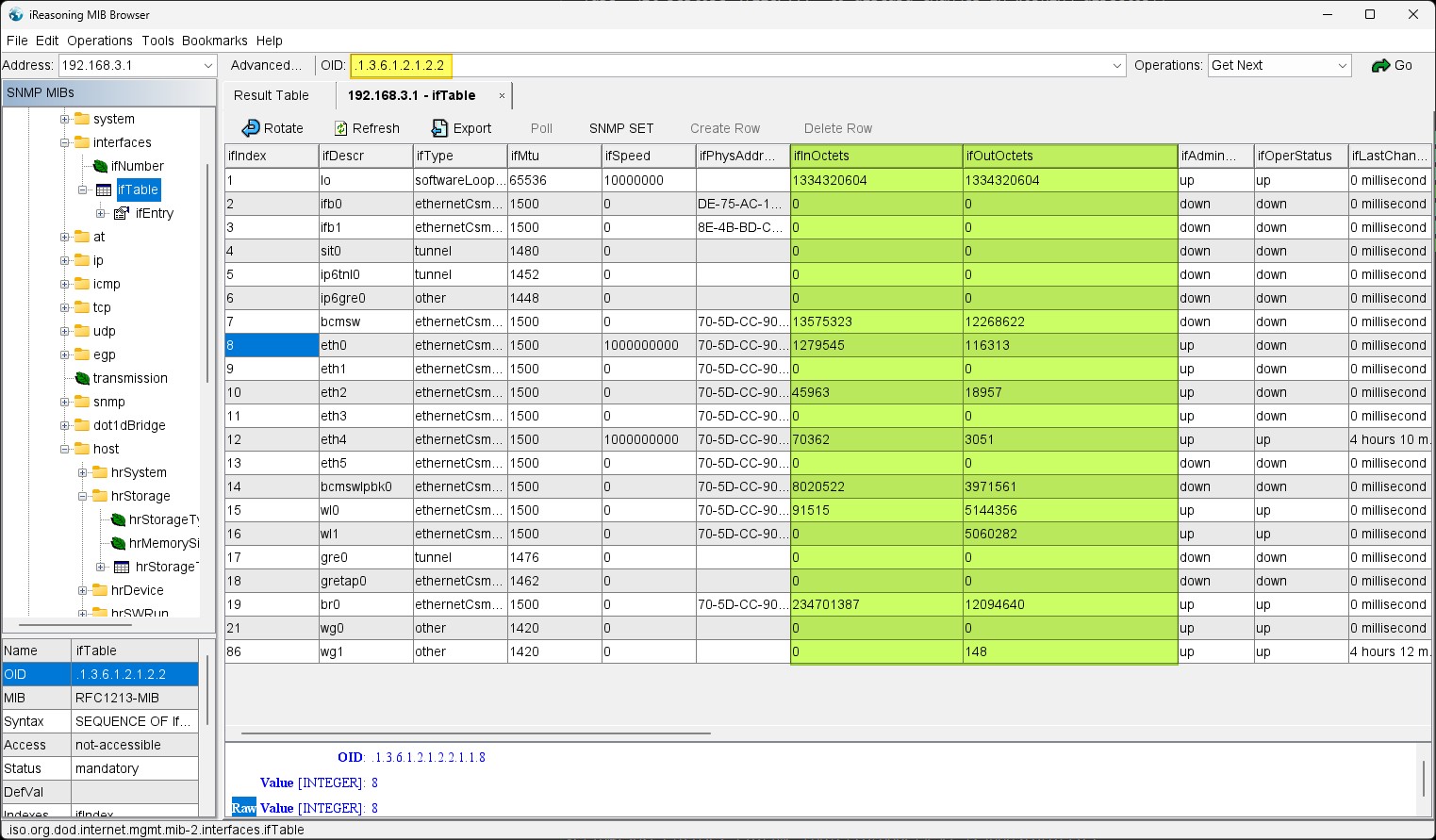Open the OID history dropdown arrow
The height and width of the screenshot is (840, 1436).
coord(1117,66)
